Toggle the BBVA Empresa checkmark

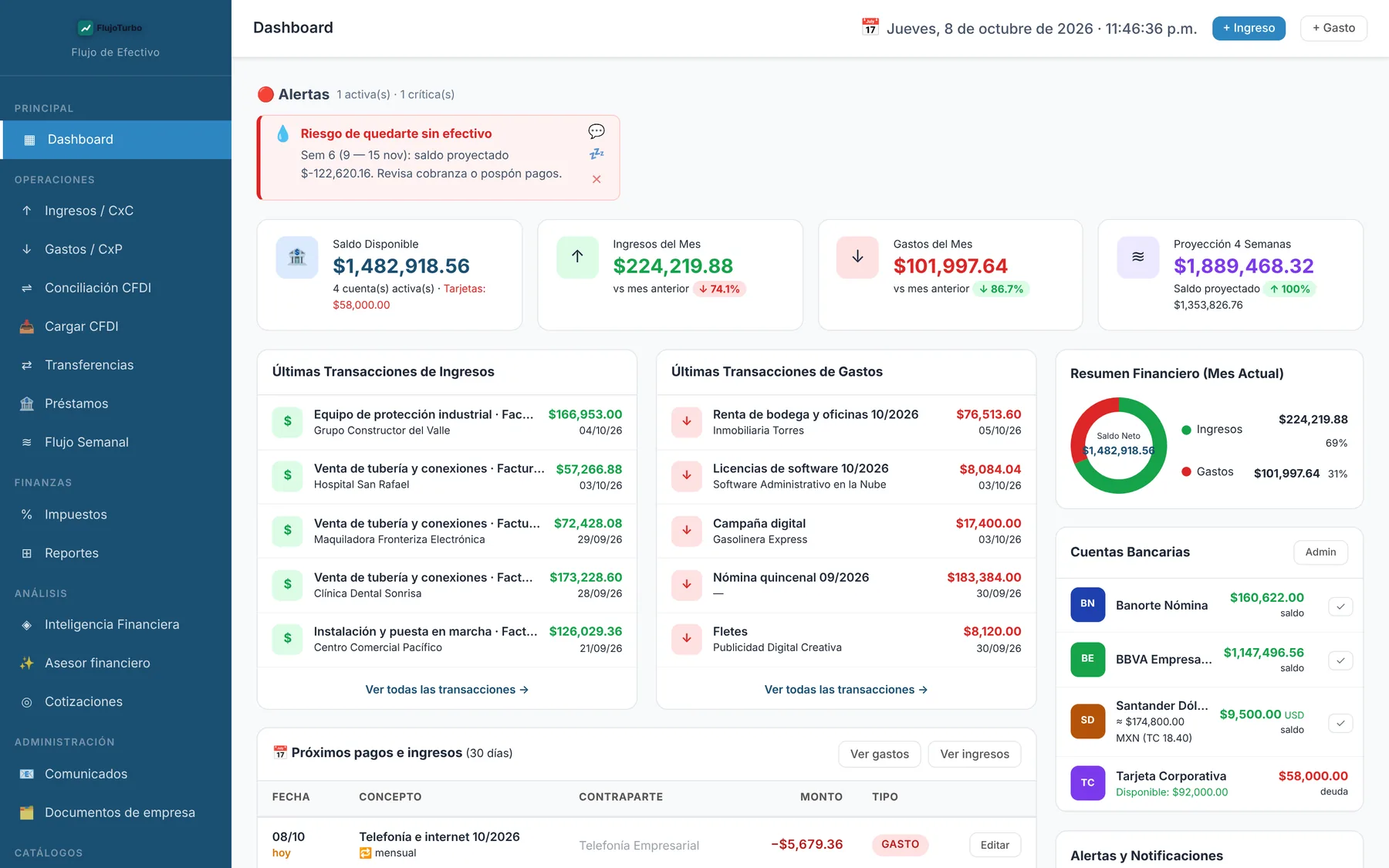pos(1340,660)
